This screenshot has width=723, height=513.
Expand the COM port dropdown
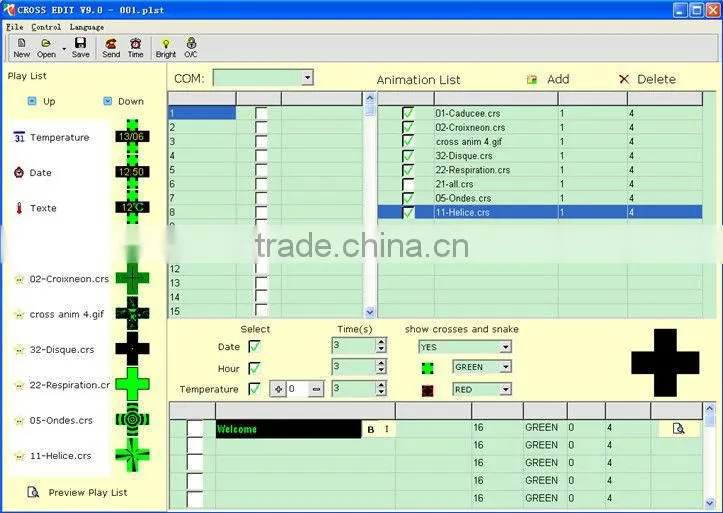pos(308,78)
